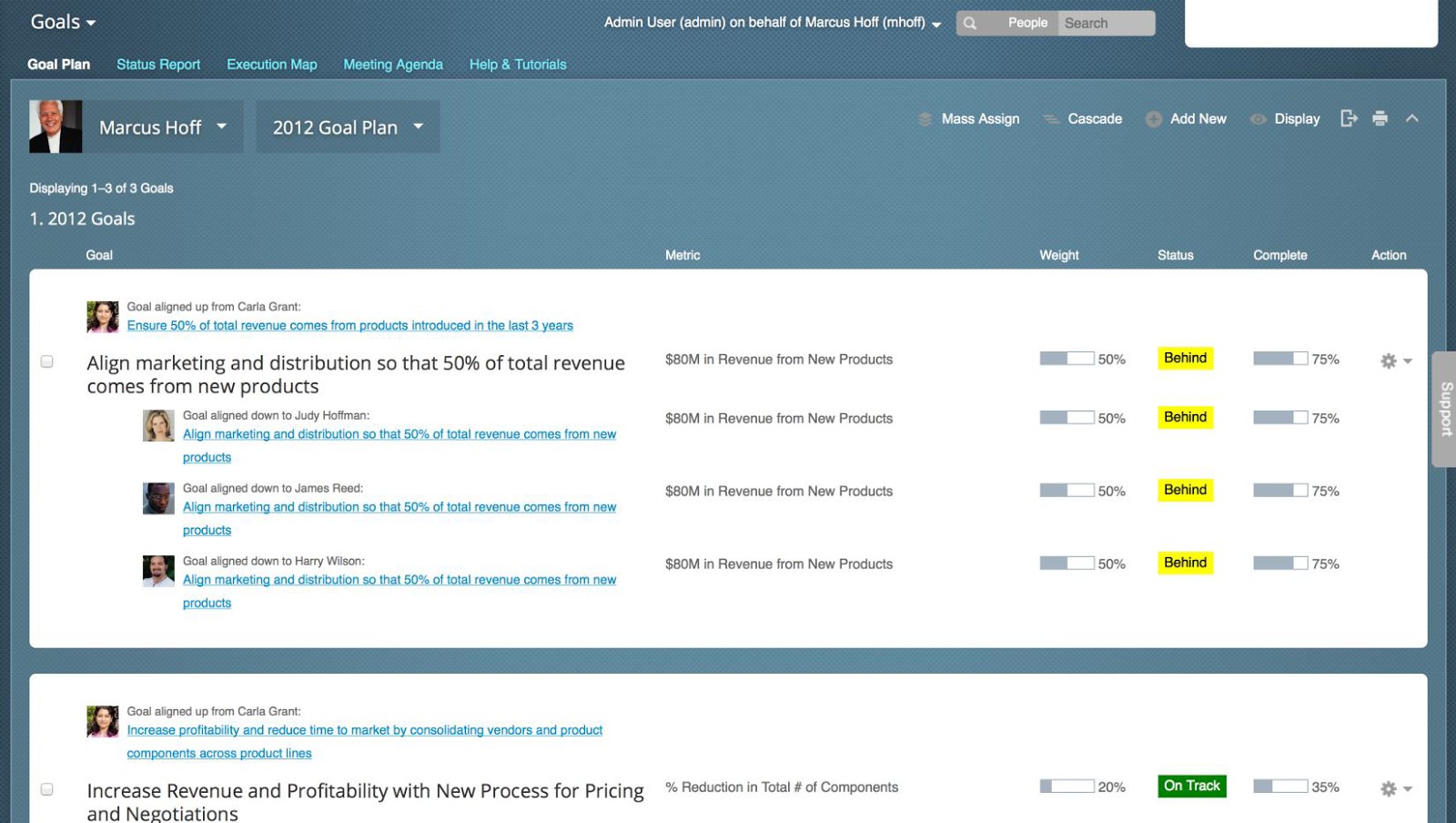Check the Increase Revenue goal checkbox
The image size is (1456, 823).
[47, 789]
